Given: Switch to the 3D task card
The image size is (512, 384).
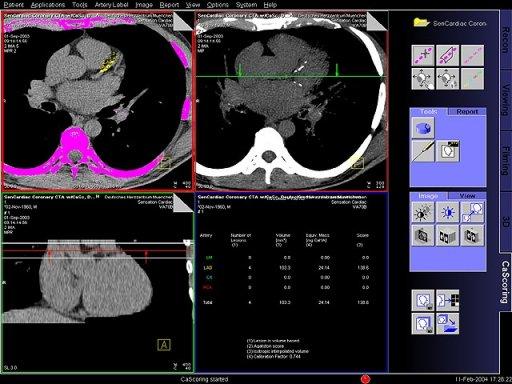Looking at the screenshot, I should [505, 221].
